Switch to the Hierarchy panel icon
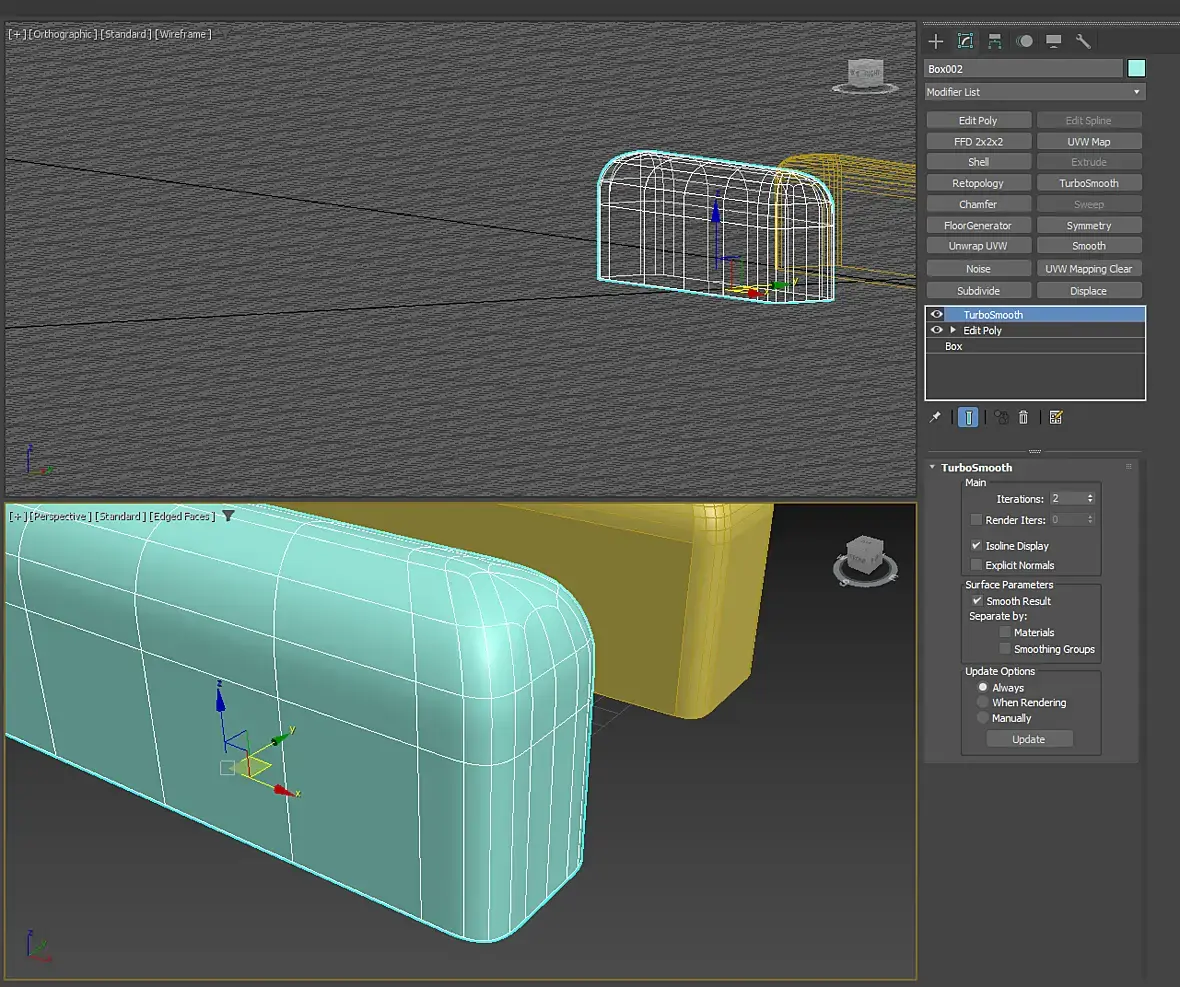Viewport: 1180px width, 987px height. (x=995, y=41)
